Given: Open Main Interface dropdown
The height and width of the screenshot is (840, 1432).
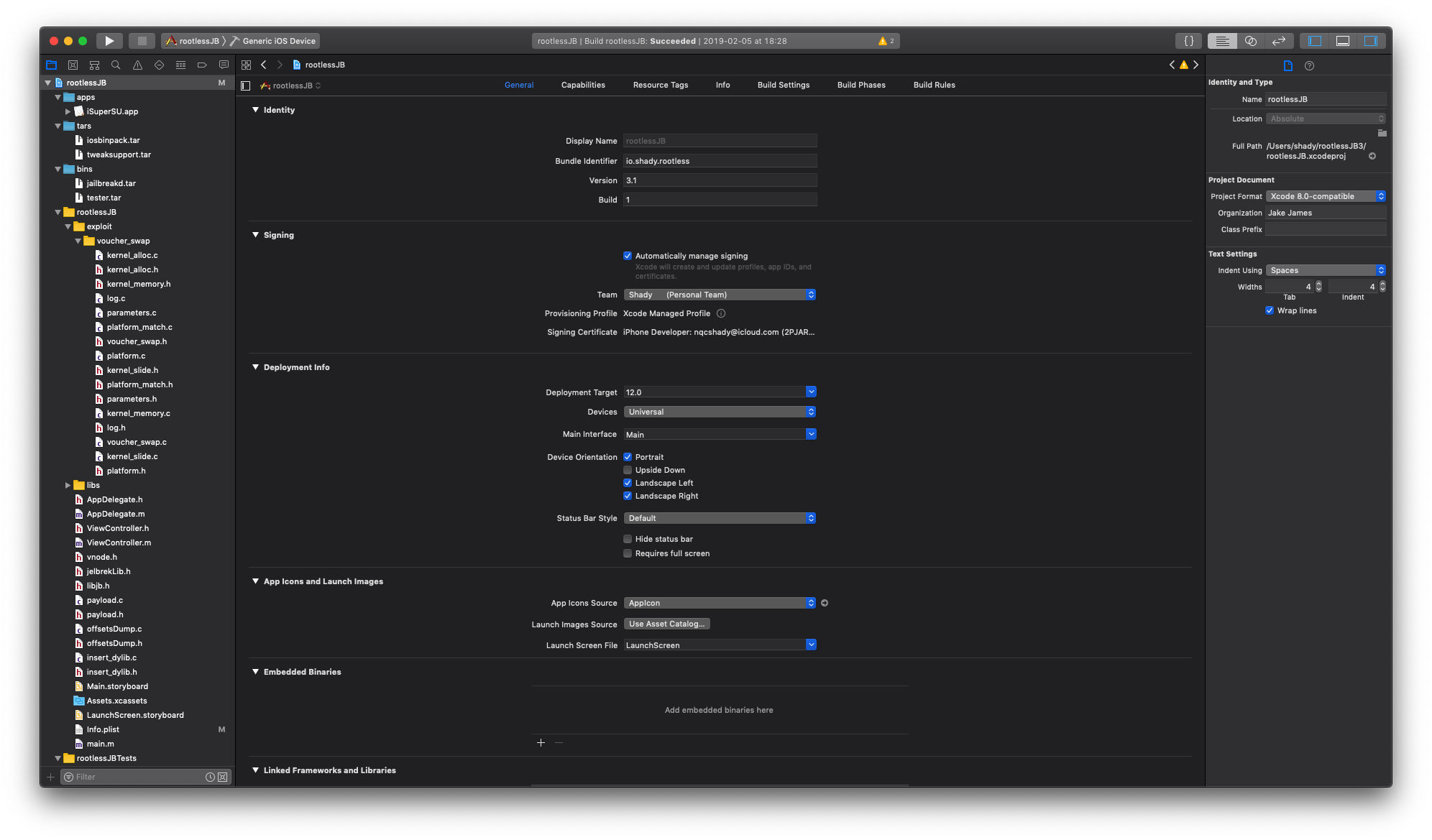Looking at the screenshot, I should [x=811, y=434].
